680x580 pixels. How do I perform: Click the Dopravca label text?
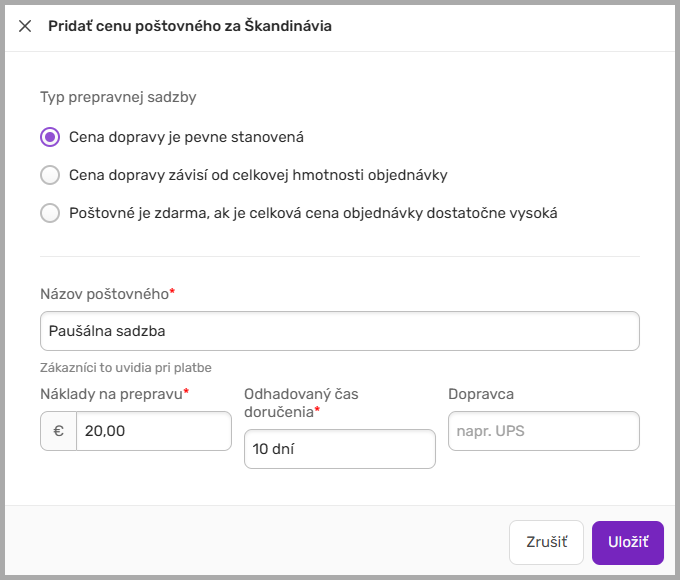coord(481,394)
